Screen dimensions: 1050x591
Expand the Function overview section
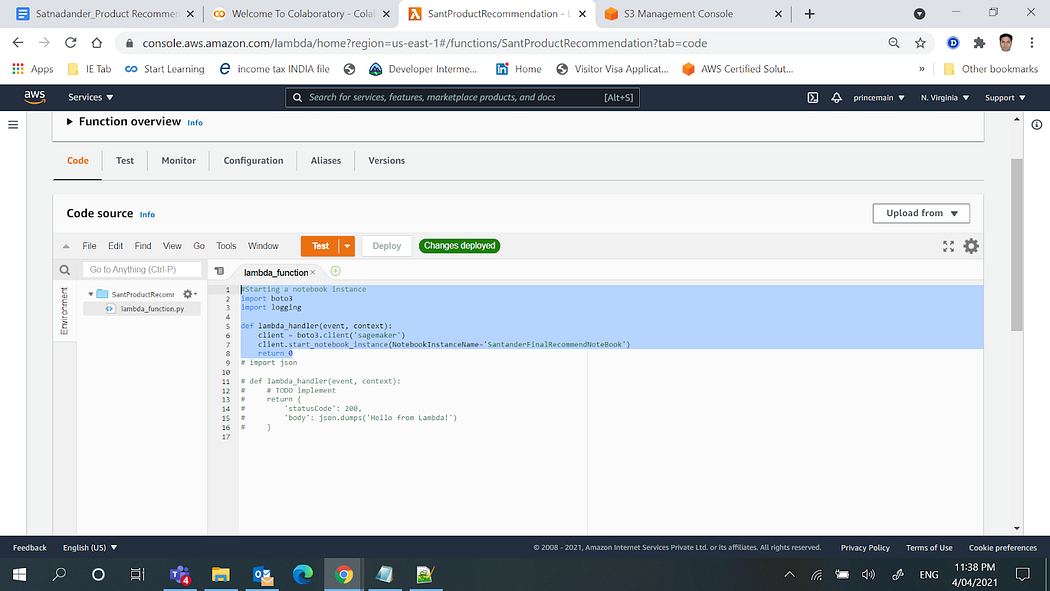point(69,122)
